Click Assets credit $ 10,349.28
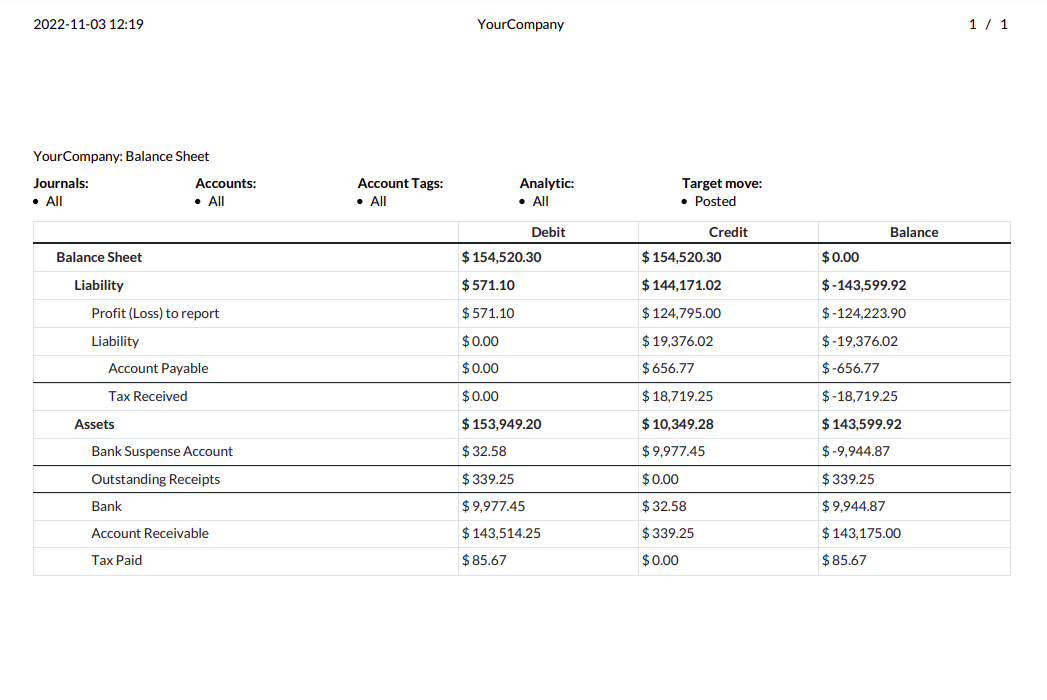The width and height of the screenshot is (1047, 700). [x=677, y=424]
